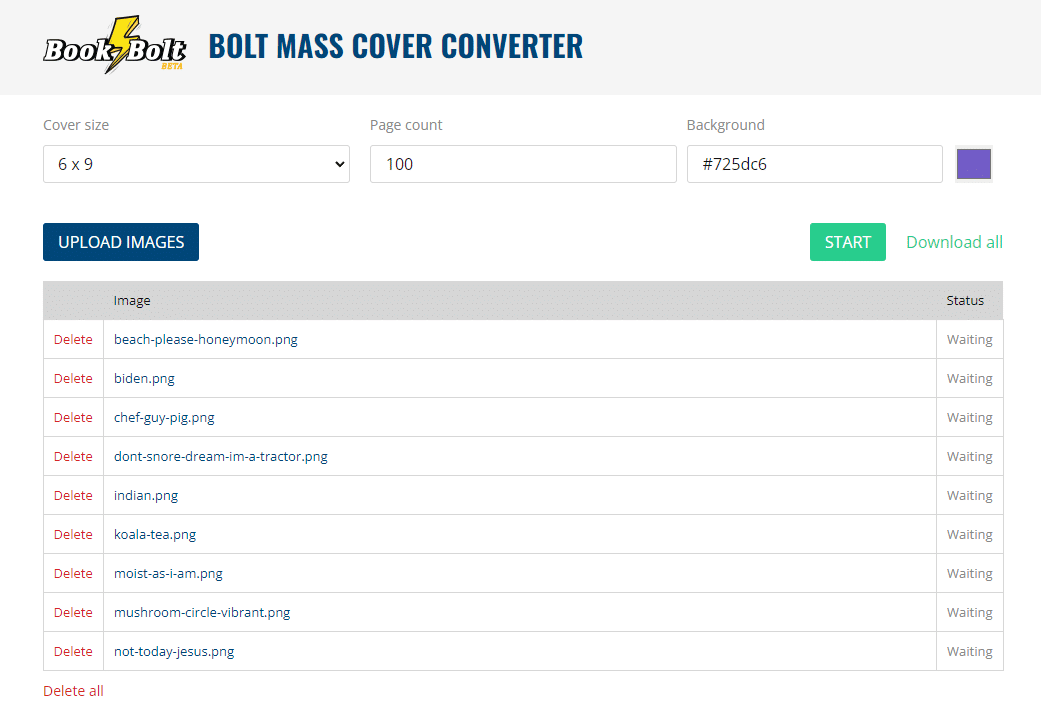Click the UPLOAD IMAGES button
The image size is (1041, 718).
121,242
